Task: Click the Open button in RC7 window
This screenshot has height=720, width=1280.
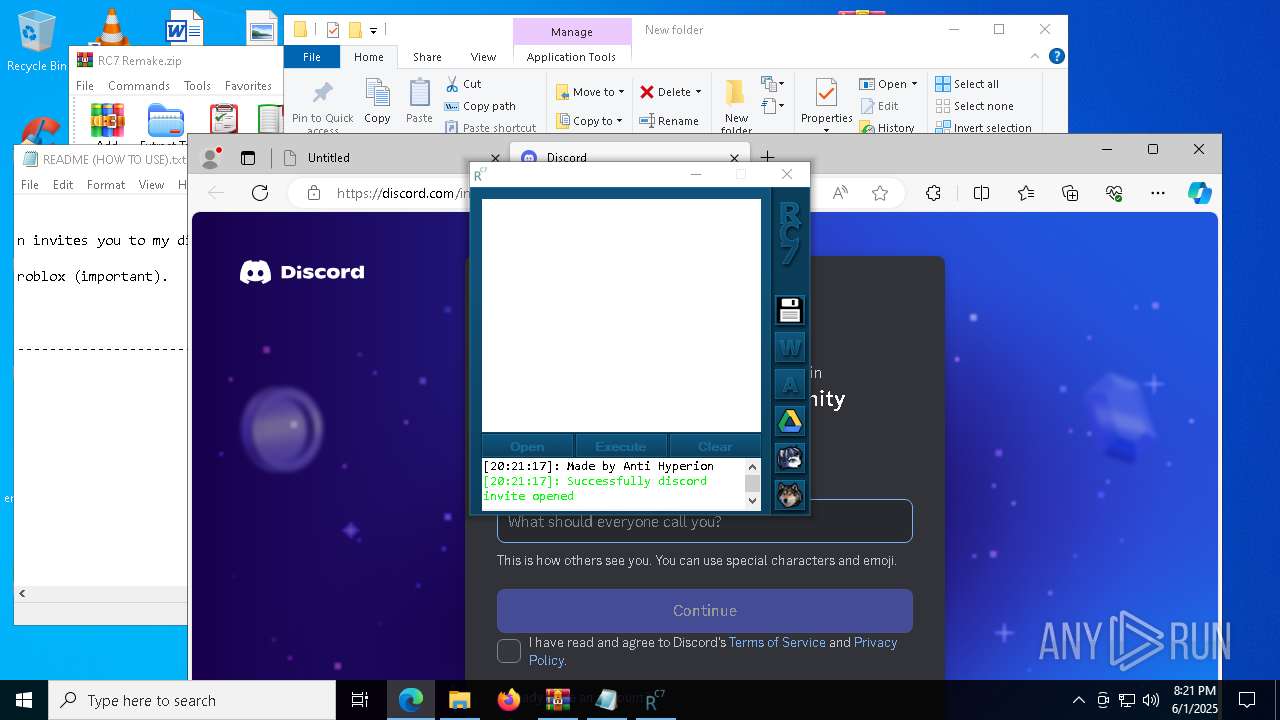Action: (x=527, y=446)
